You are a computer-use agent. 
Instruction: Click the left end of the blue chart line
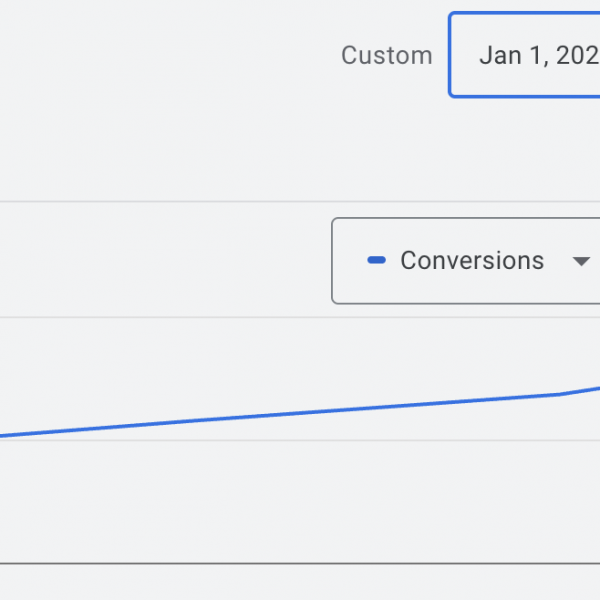click(x=4, y=435)
